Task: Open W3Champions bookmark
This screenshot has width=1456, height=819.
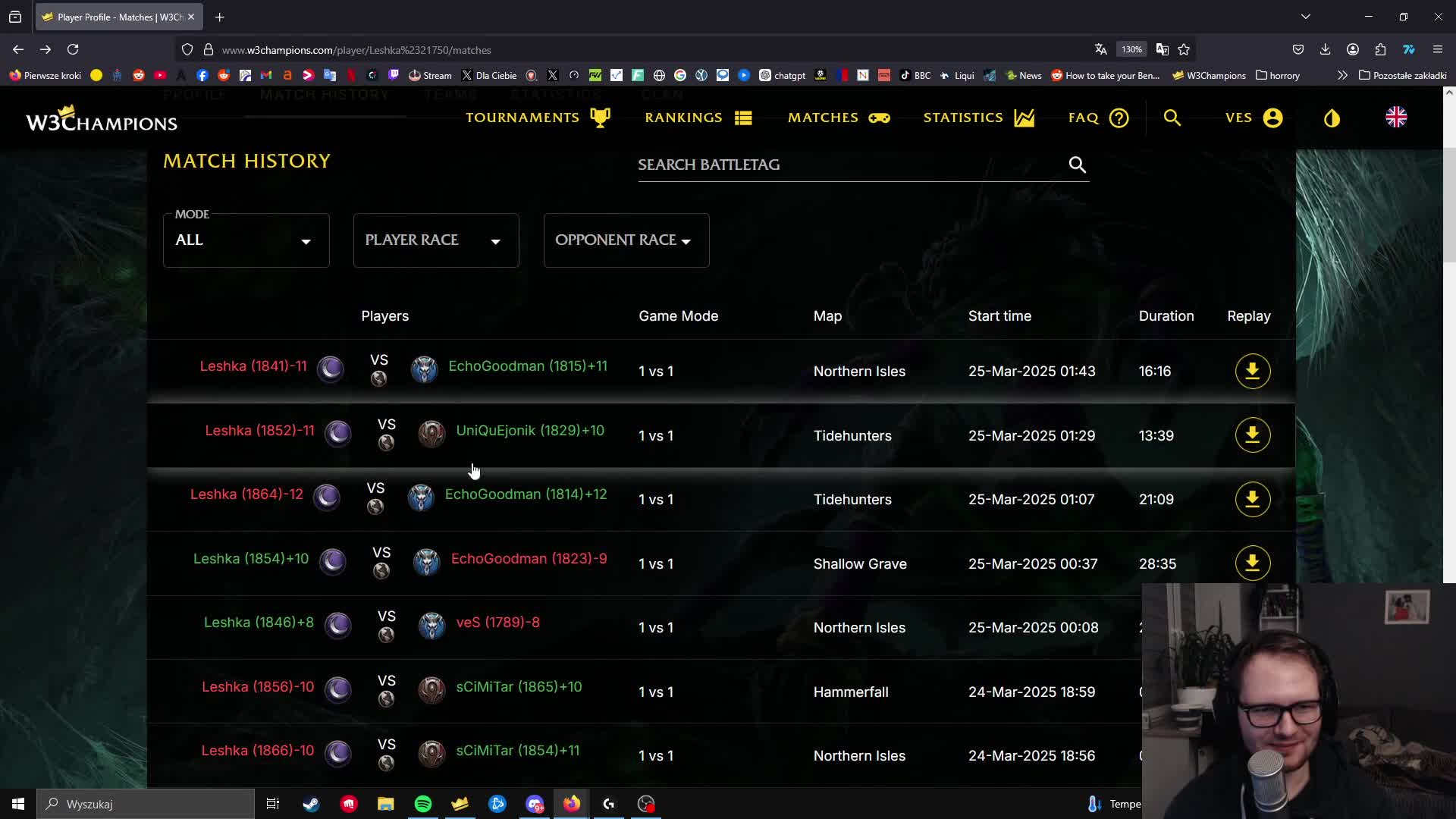Action: coord(1209,75)
